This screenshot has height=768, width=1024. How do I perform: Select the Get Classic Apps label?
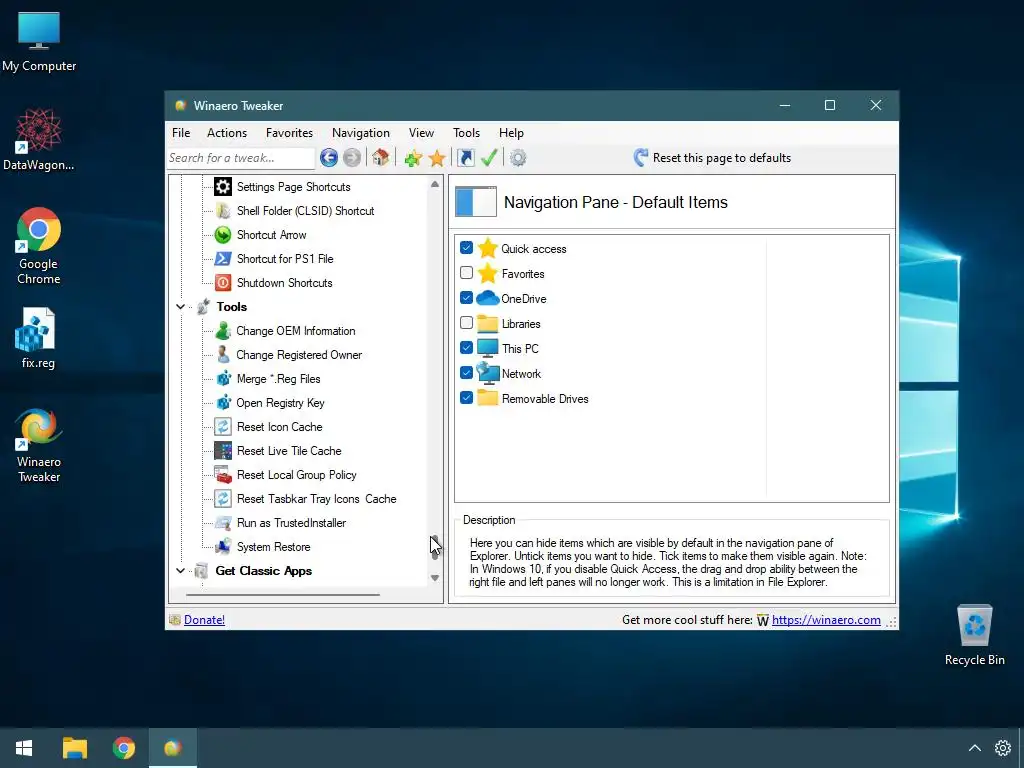click(x=264, y=571)
